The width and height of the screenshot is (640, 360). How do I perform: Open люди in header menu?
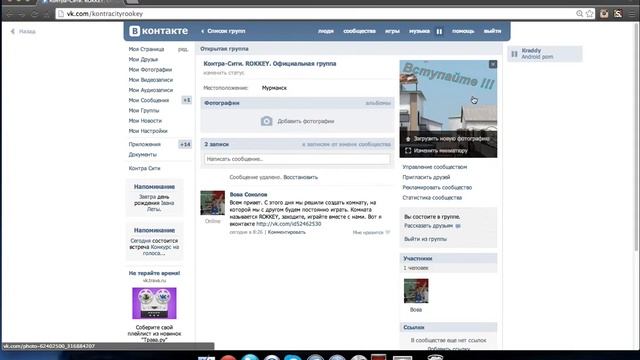point(326,31)
